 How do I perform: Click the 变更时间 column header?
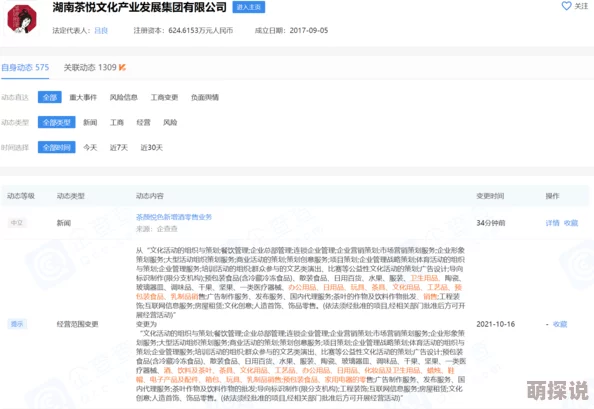pyautogui.click(x=490, y=196)
